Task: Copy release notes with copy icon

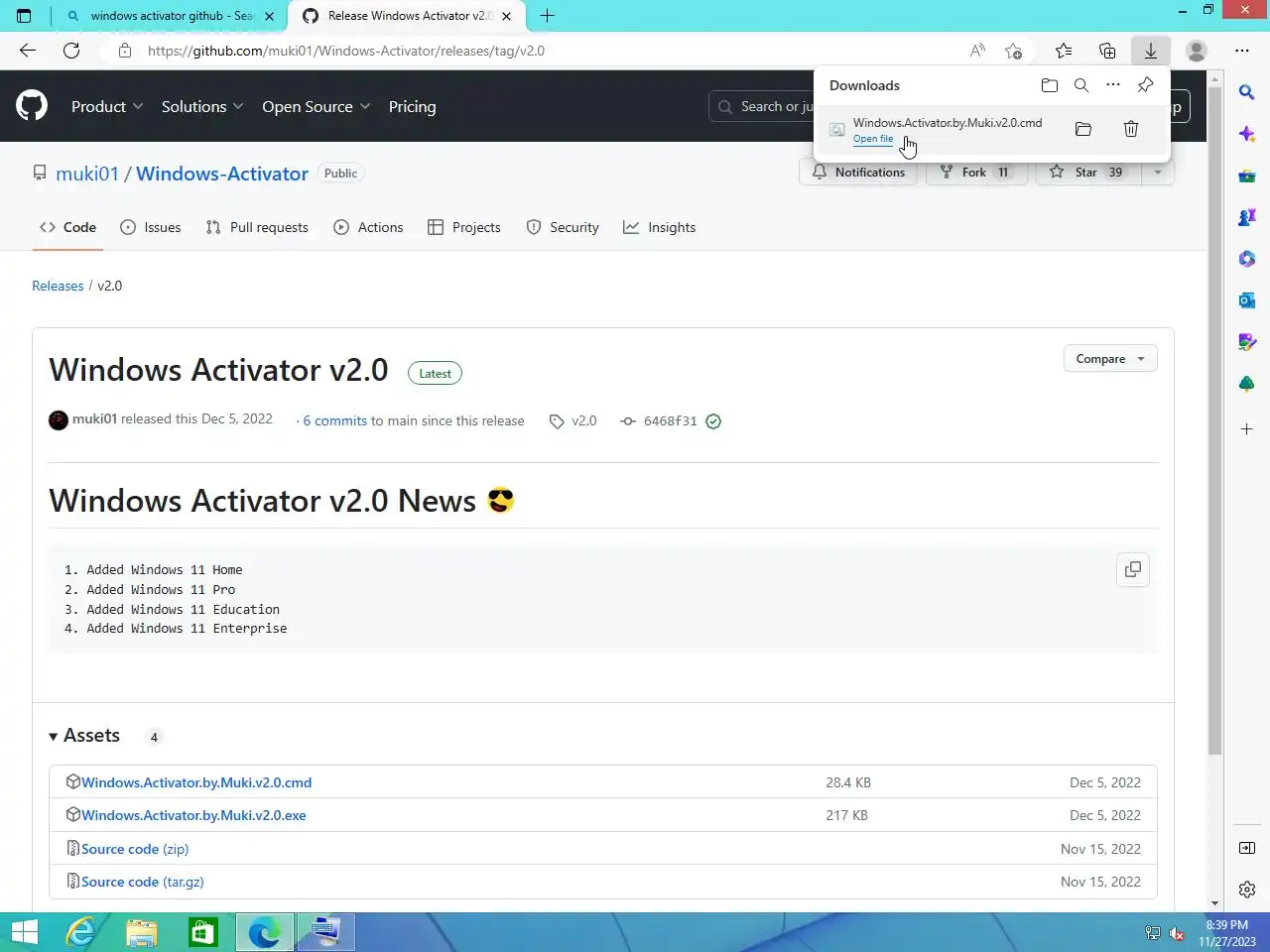Action: point(1133,570)
